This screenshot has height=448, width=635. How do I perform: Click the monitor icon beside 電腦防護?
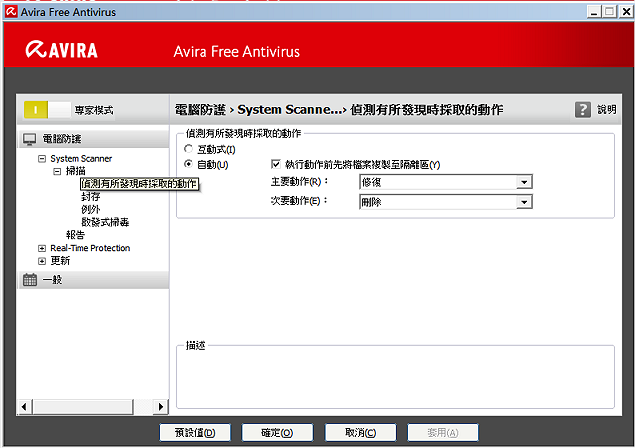pos(30,139)
